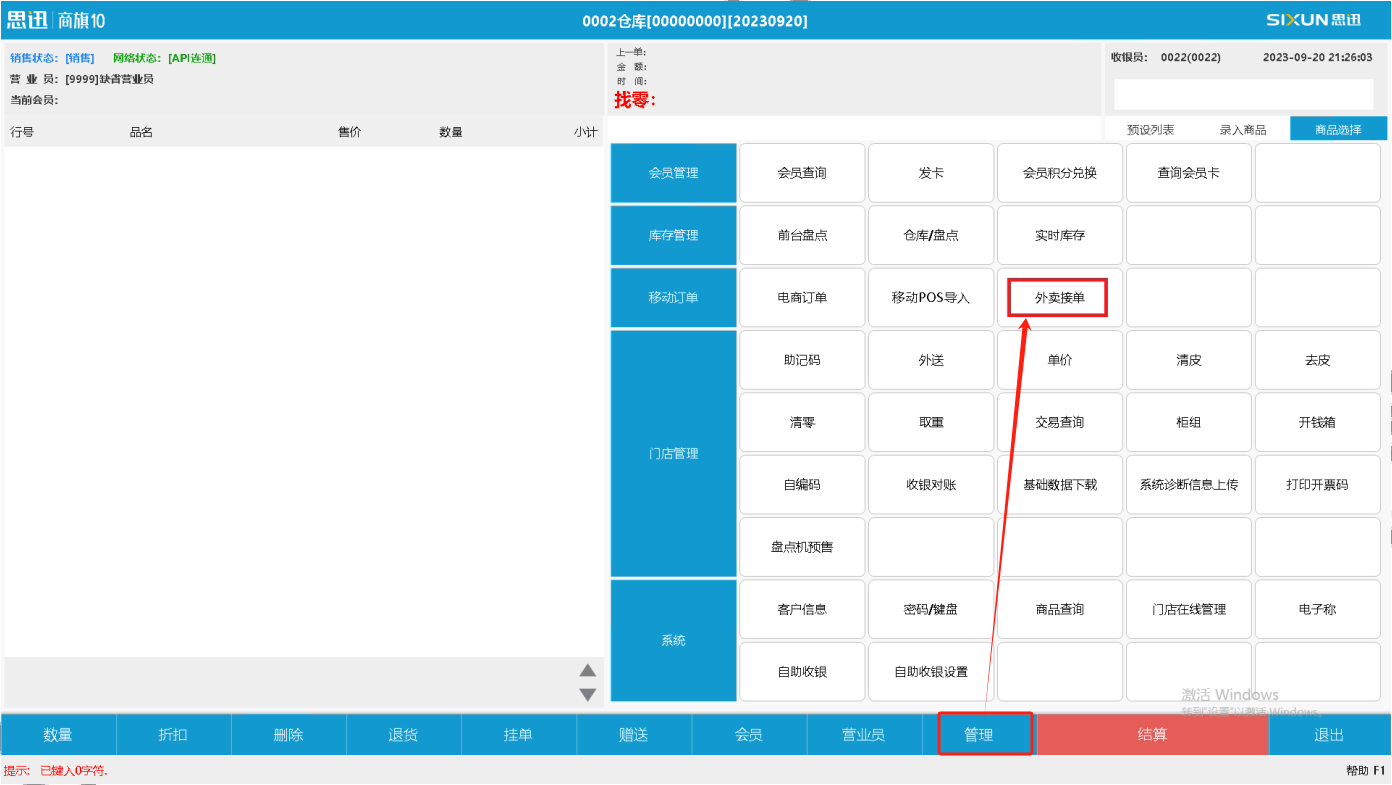Open 外卖接单
The height and width of the screenshot is (785, 1392).
[1060, 297]
